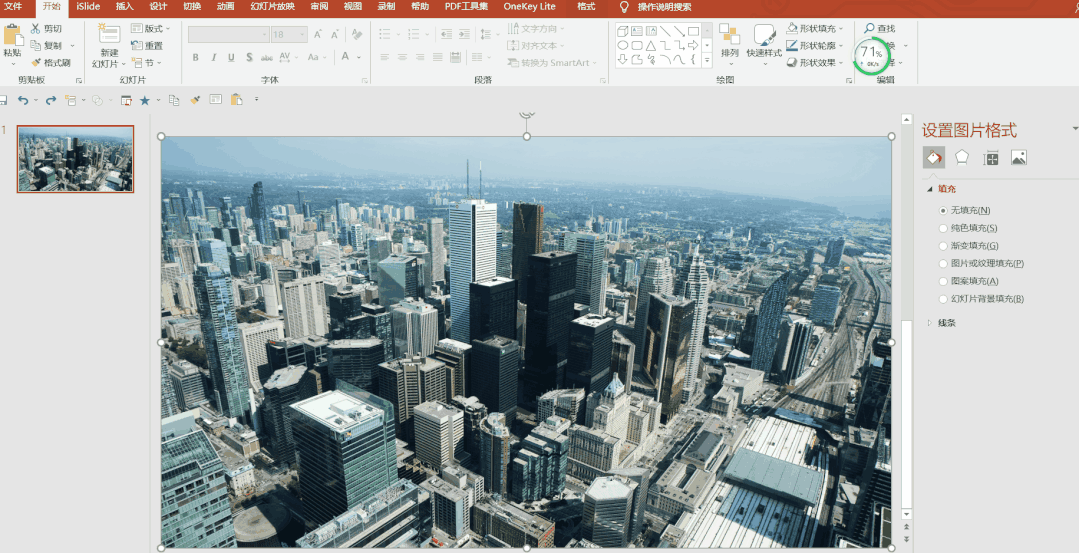Open PDF工具集 tab
The height and width of the screenshot is (553, 1079).
[466, 6]
